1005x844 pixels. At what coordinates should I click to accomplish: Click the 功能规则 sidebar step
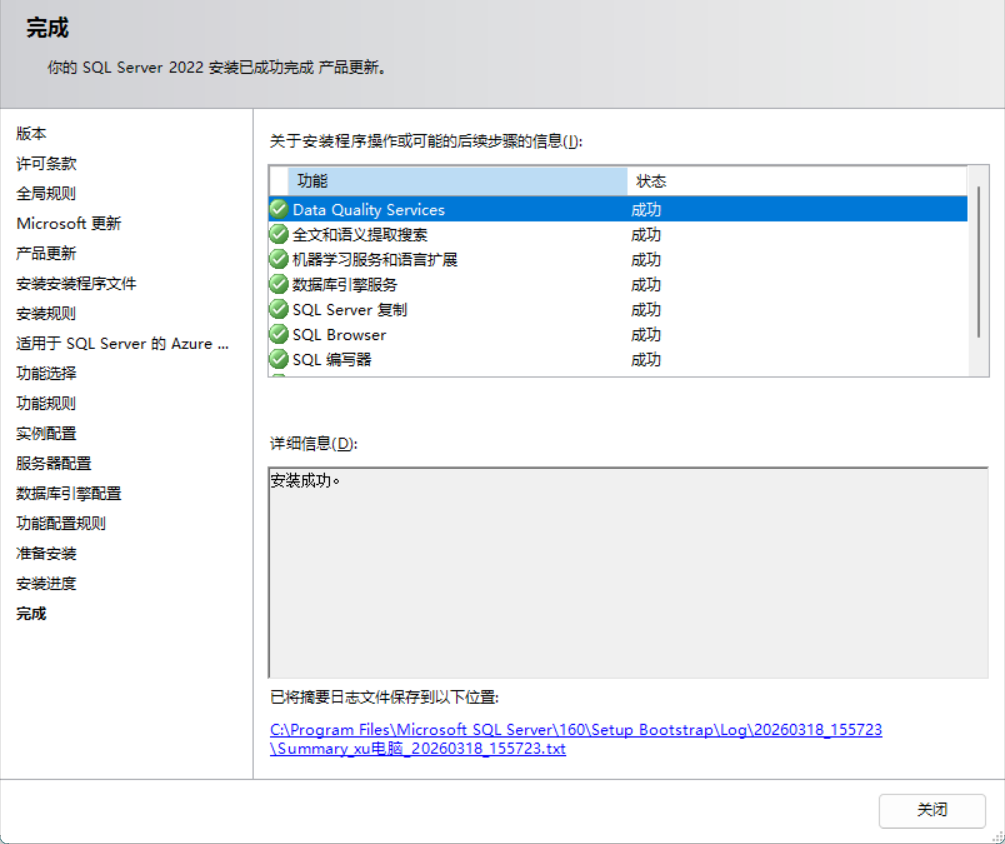pos(46,403)
